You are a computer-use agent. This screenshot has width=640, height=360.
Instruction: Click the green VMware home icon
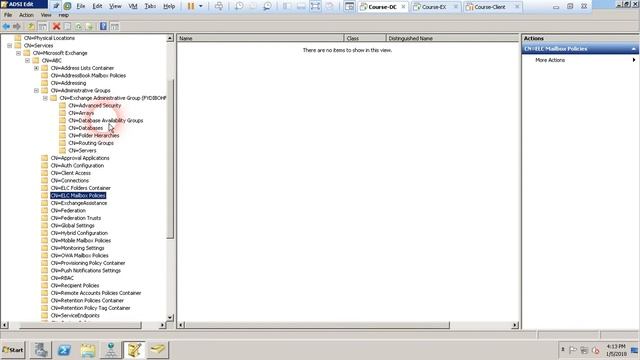(x=67, y=6)
